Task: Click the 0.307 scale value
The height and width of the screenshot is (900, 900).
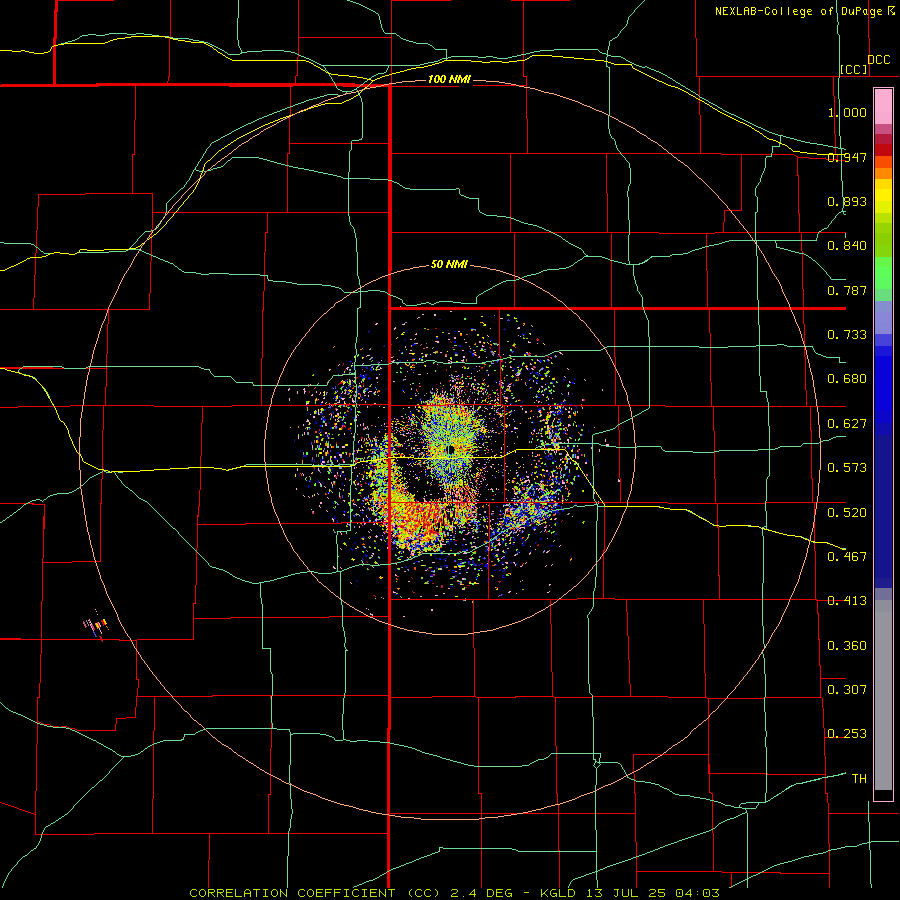Action: pyautogui.click(x=847, y=689)
